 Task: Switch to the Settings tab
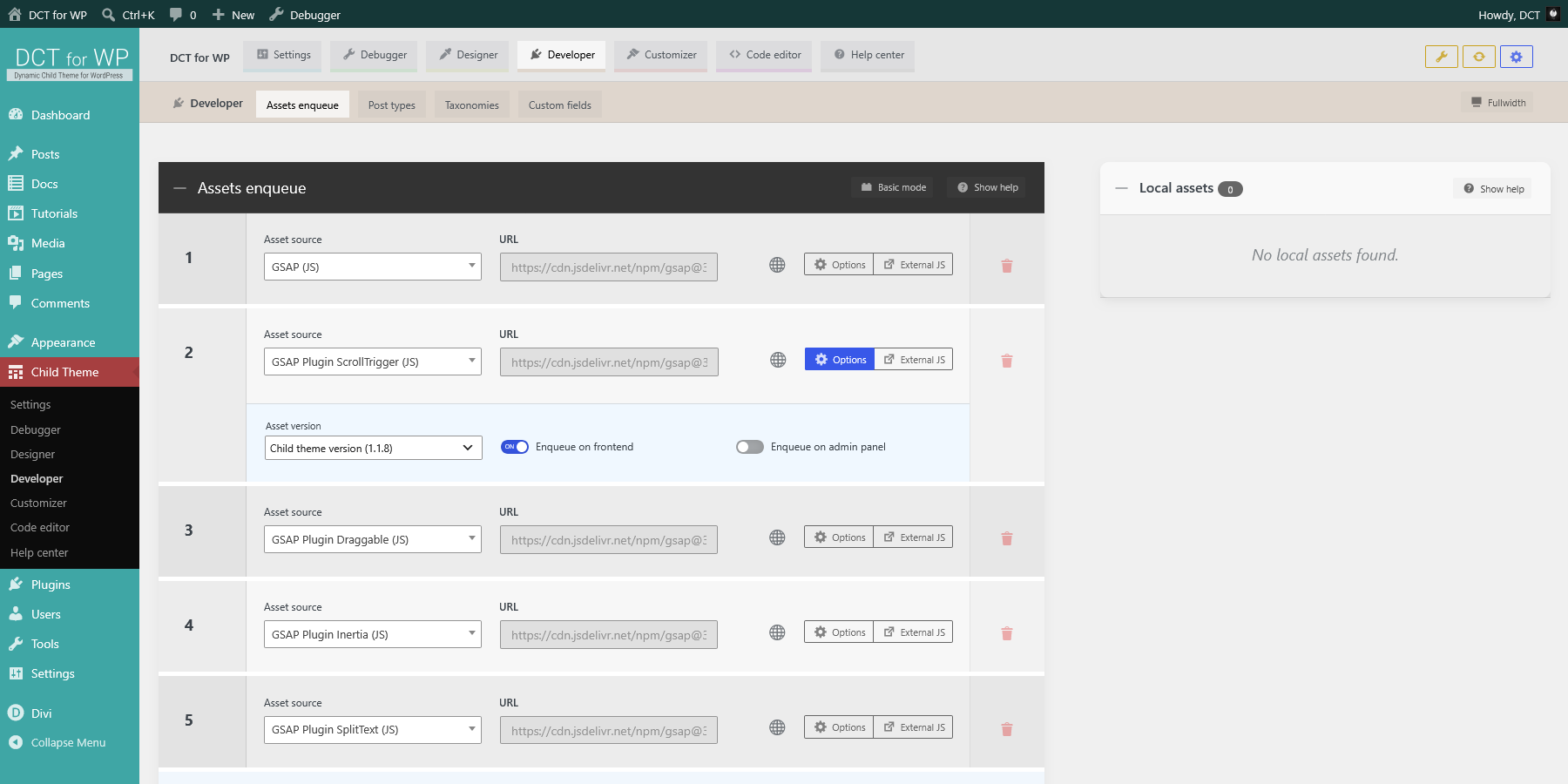(283, 55)
